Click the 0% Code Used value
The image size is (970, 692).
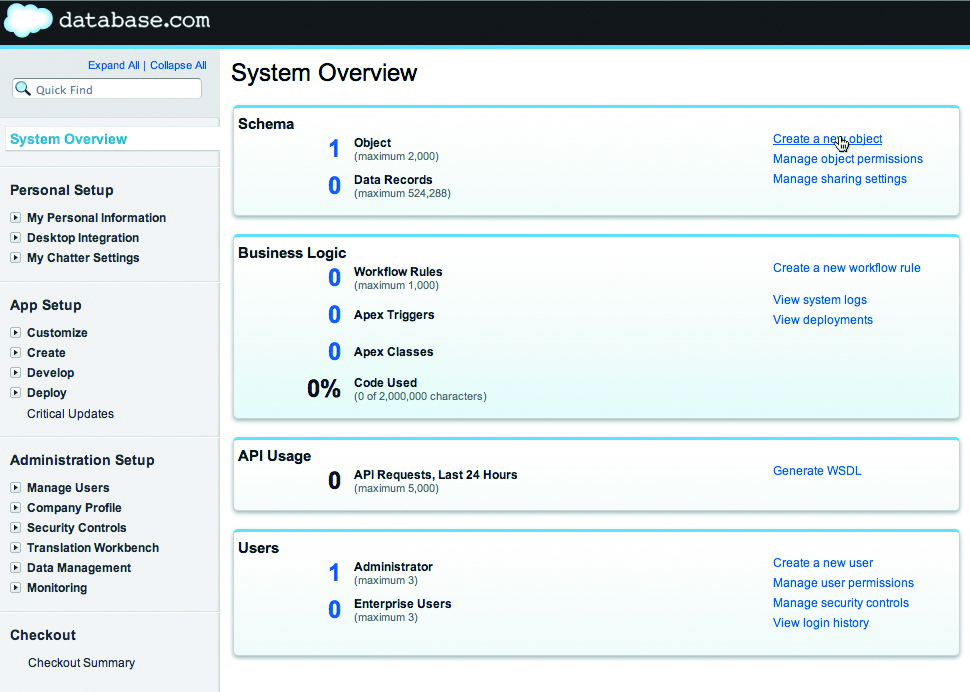[324, 389]
